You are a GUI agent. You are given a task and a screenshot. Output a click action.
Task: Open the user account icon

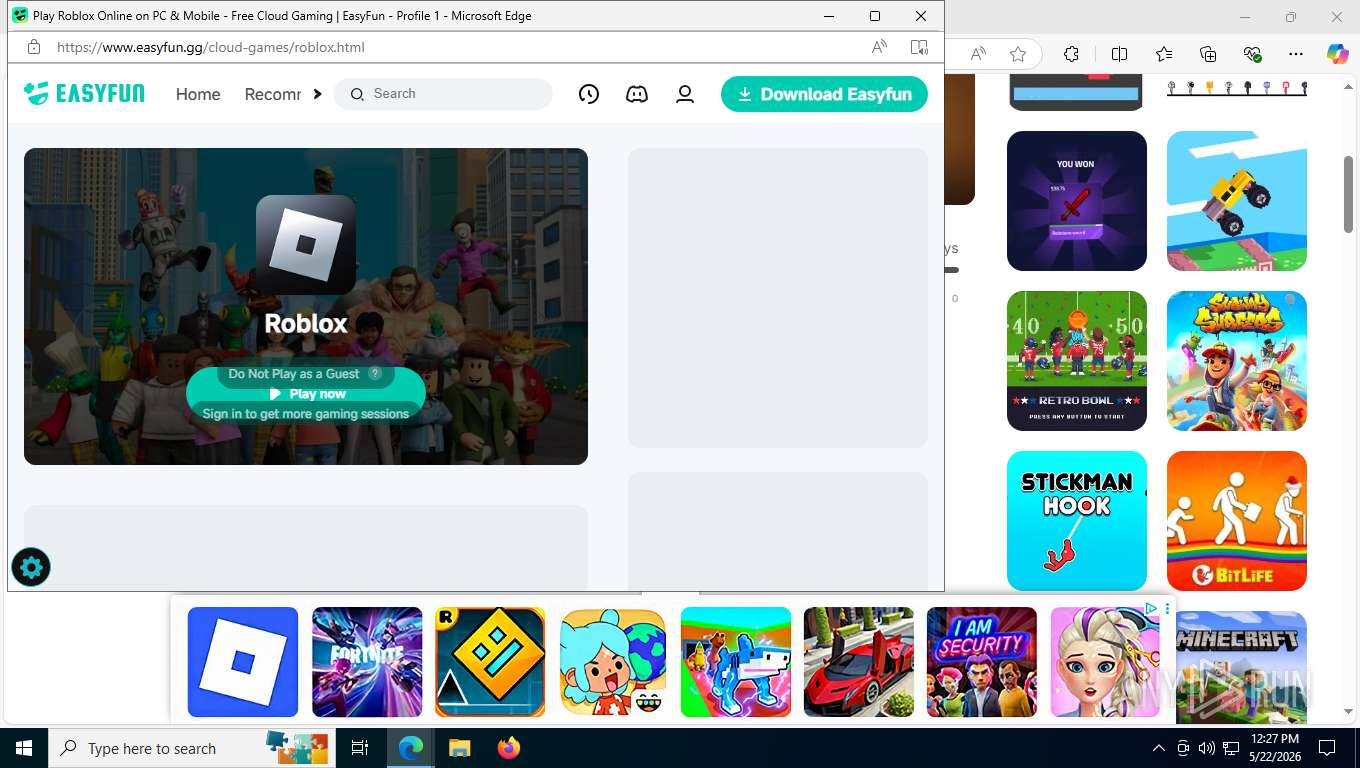685,94
